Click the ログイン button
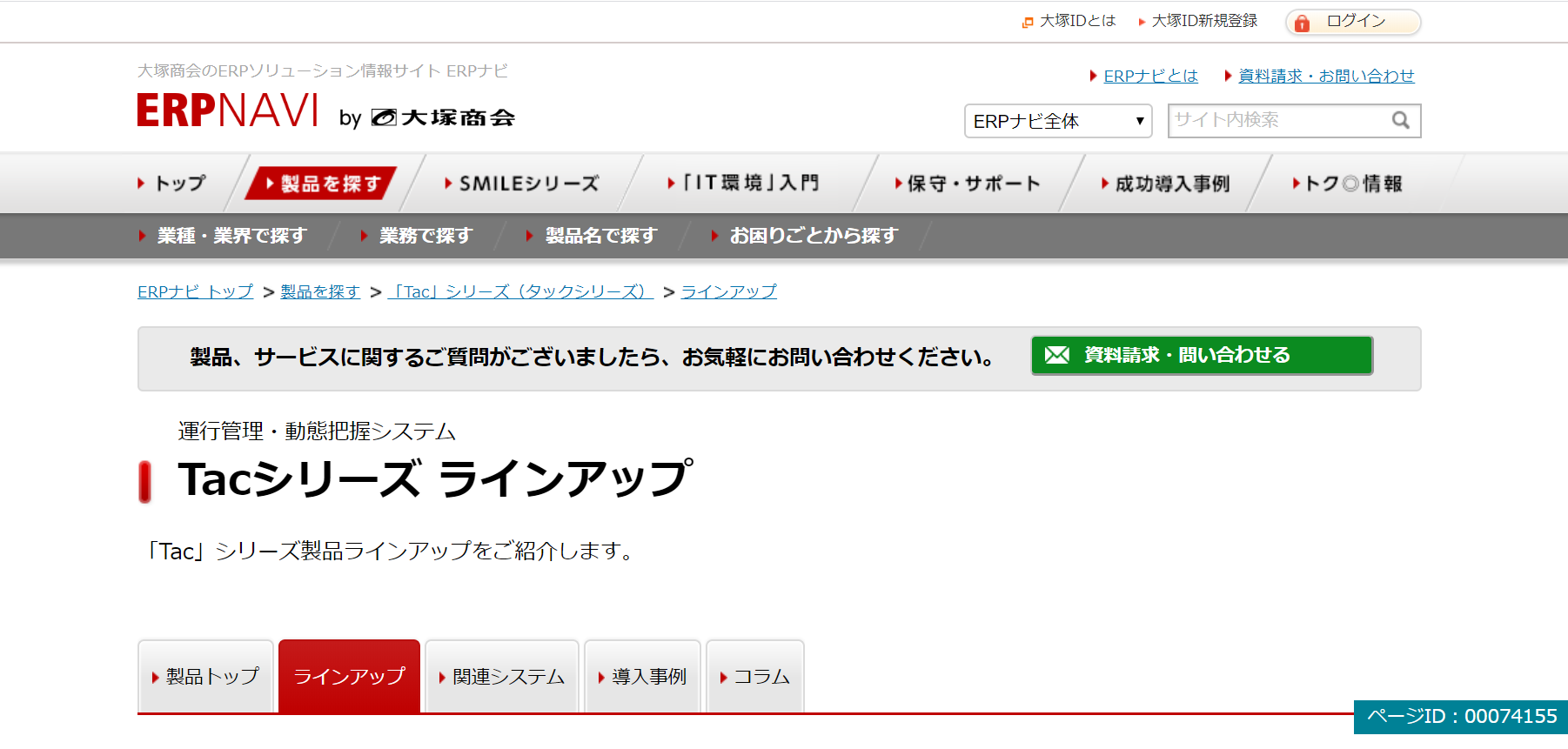The height and width of the screenshot is (749, 1568). tap(1353, 22)
